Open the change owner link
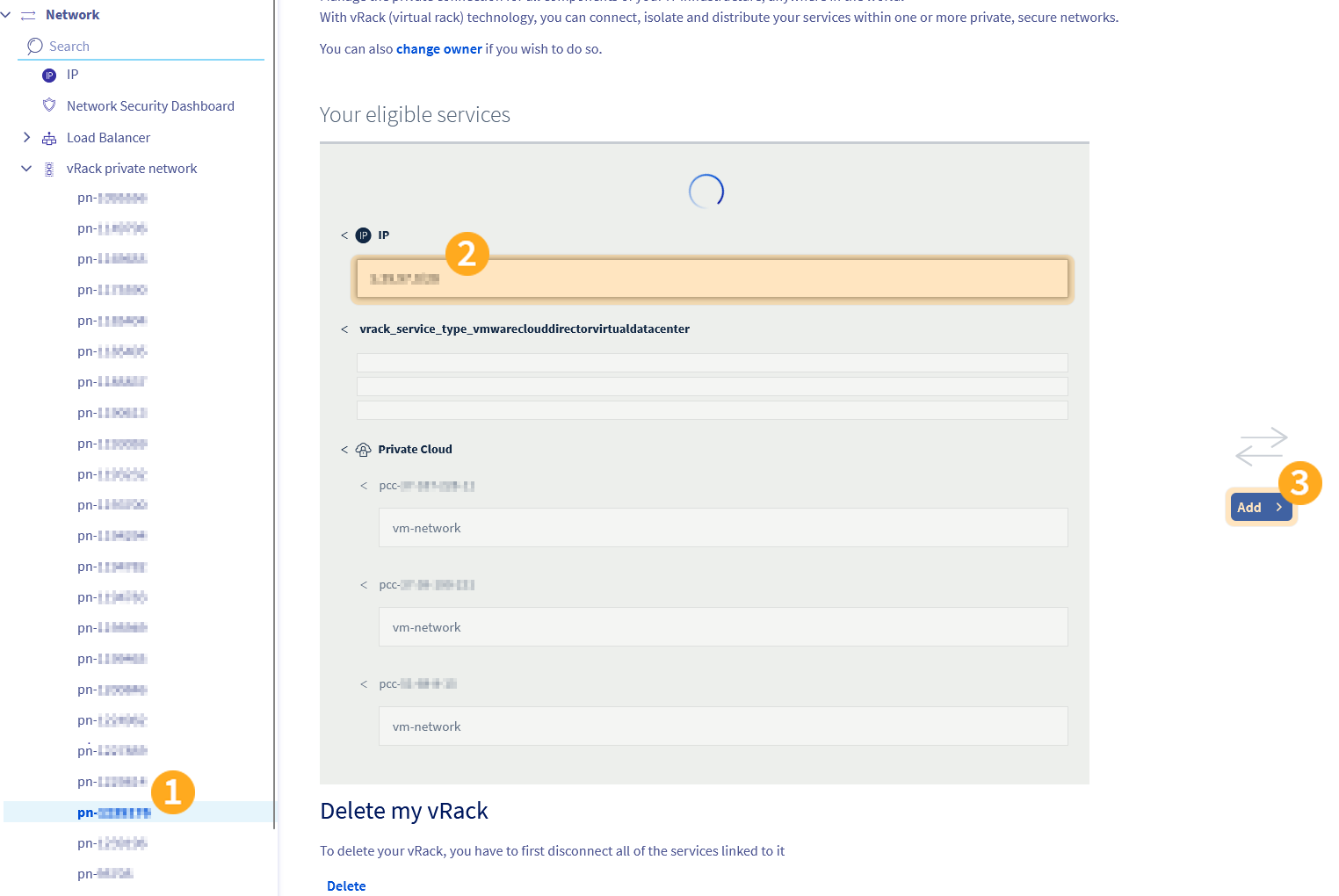Screen dimensions: 1339x896 click(x=438, y=48)
